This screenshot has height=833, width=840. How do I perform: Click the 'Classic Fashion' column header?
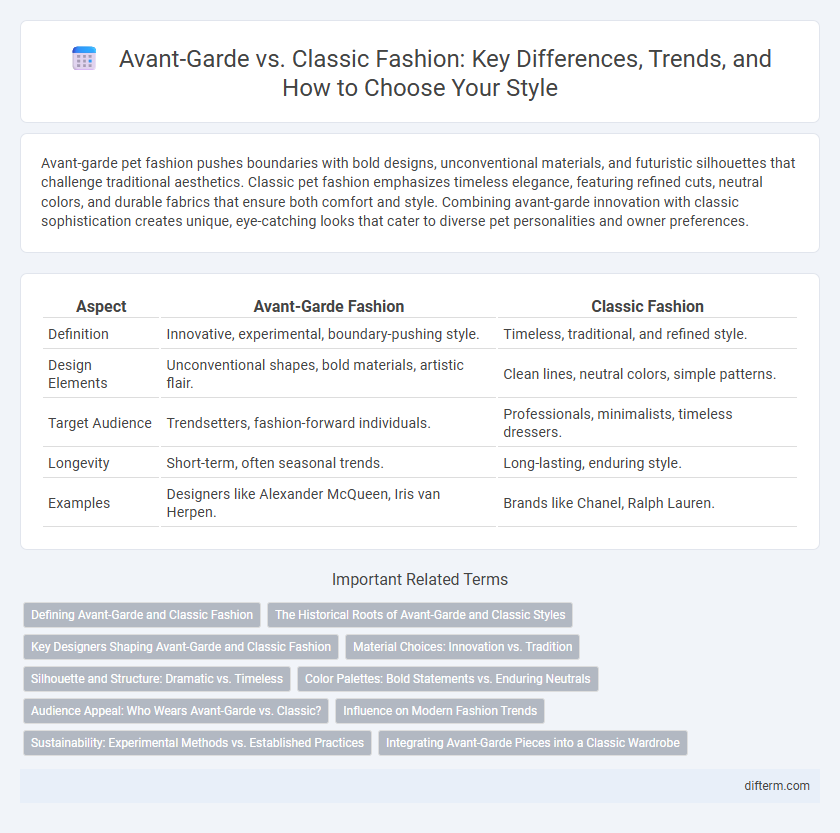coord(647,306)
